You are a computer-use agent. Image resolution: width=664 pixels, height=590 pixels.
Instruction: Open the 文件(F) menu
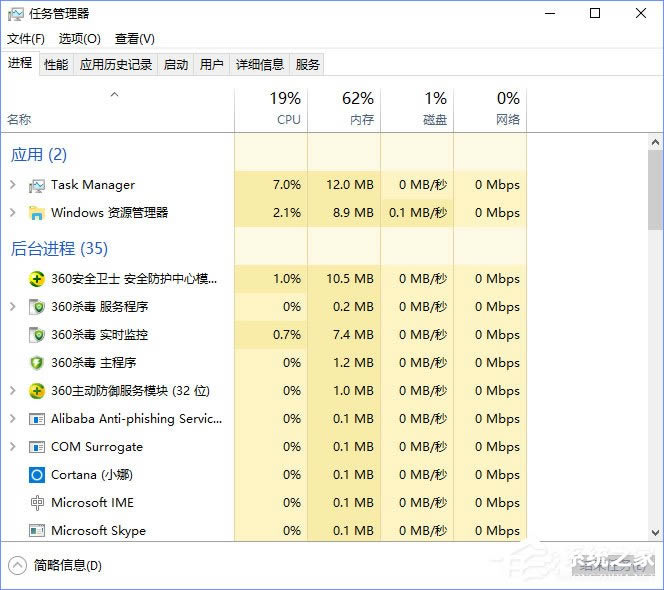26,39
